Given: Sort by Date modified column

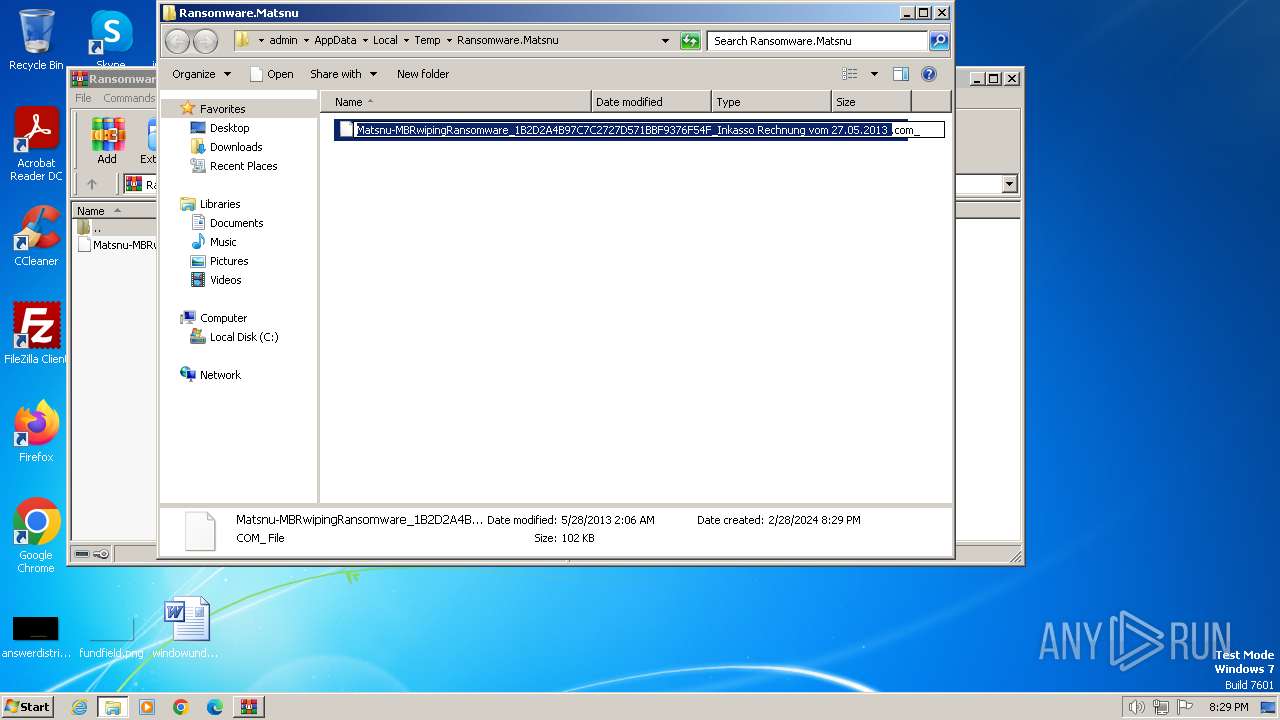Looking at the screenshot, I should coord(651,102).
